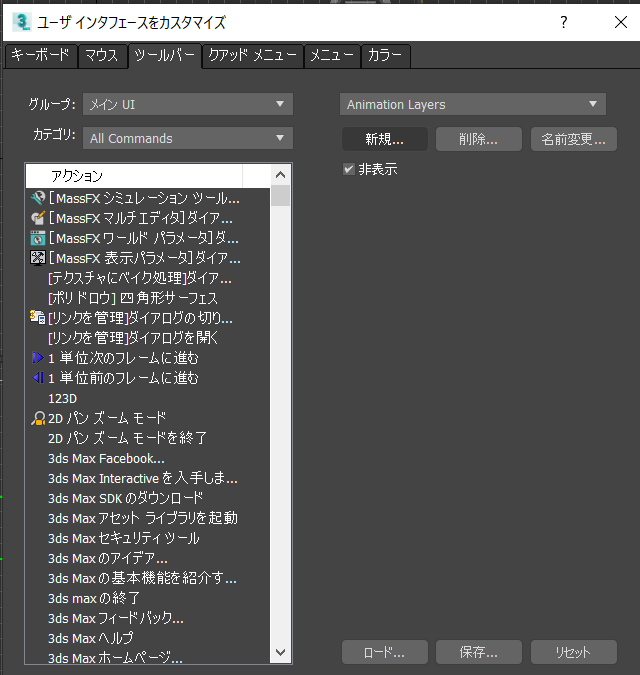
Task: Select 3ds Max セキュリティ ツール action
Action: (124, 538)
